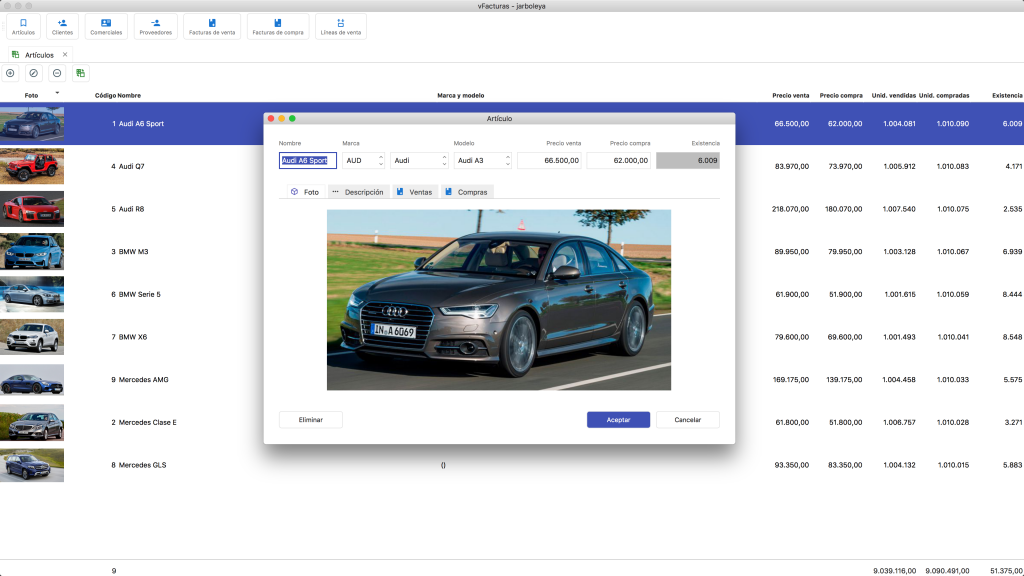Screen dimensions: 1024x576
Task: Sort by Unid. vendidas column header
Action: pyautogui.click(x=893, y=95)
